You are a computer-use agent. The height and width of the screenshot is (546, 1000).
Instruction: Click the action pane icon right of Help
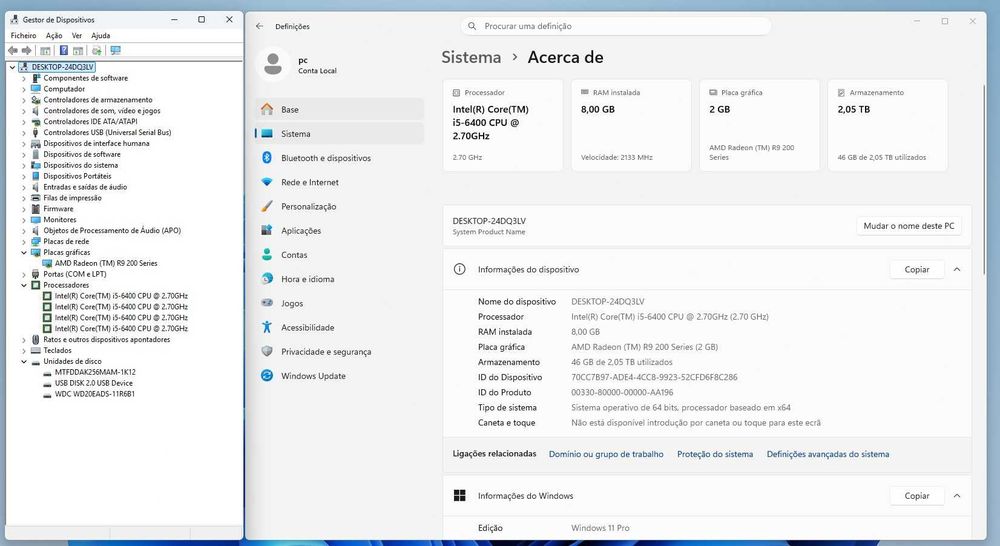tap(78, 50)
